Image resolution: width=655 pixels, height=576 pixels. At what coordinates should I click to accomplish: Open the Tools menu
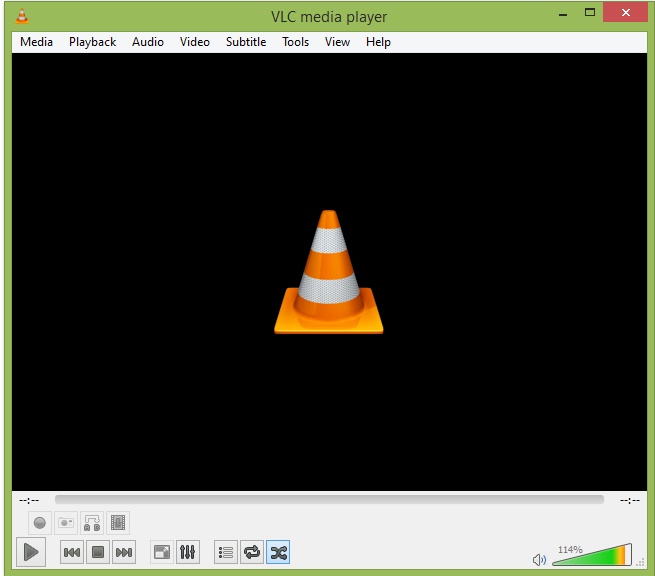tap(295, 42)
